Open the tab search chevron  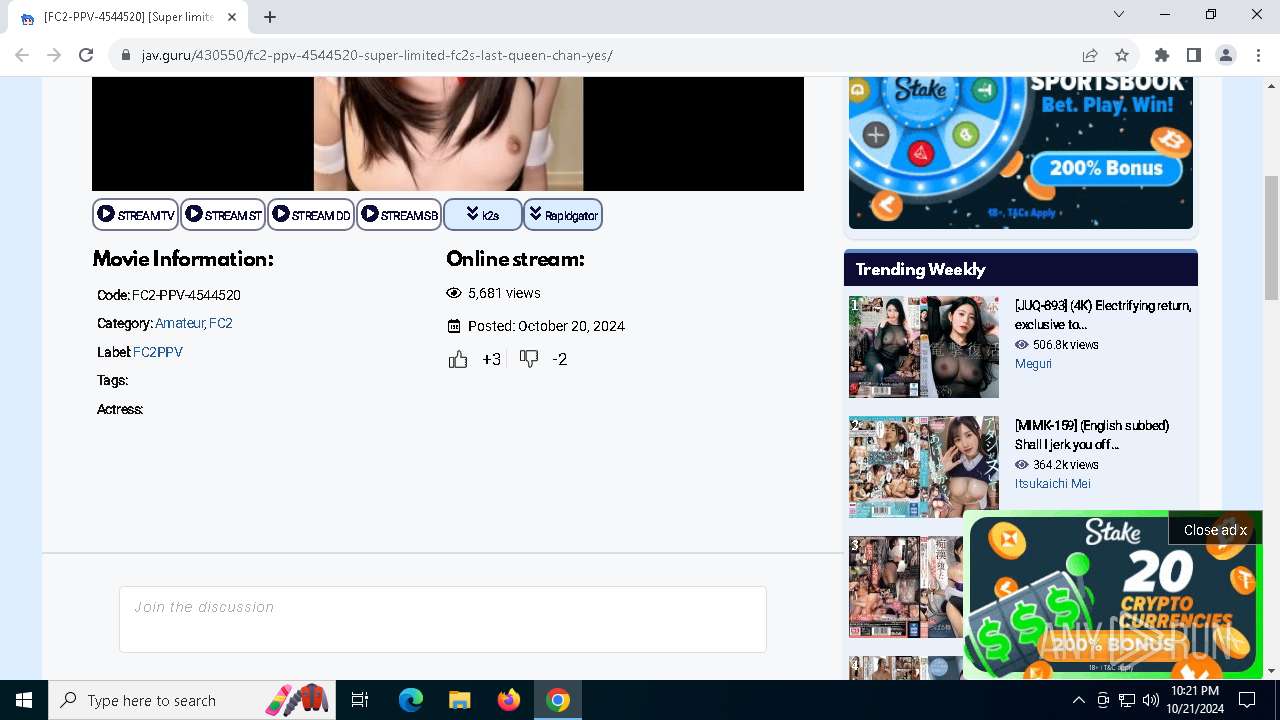coord(1119,14)
